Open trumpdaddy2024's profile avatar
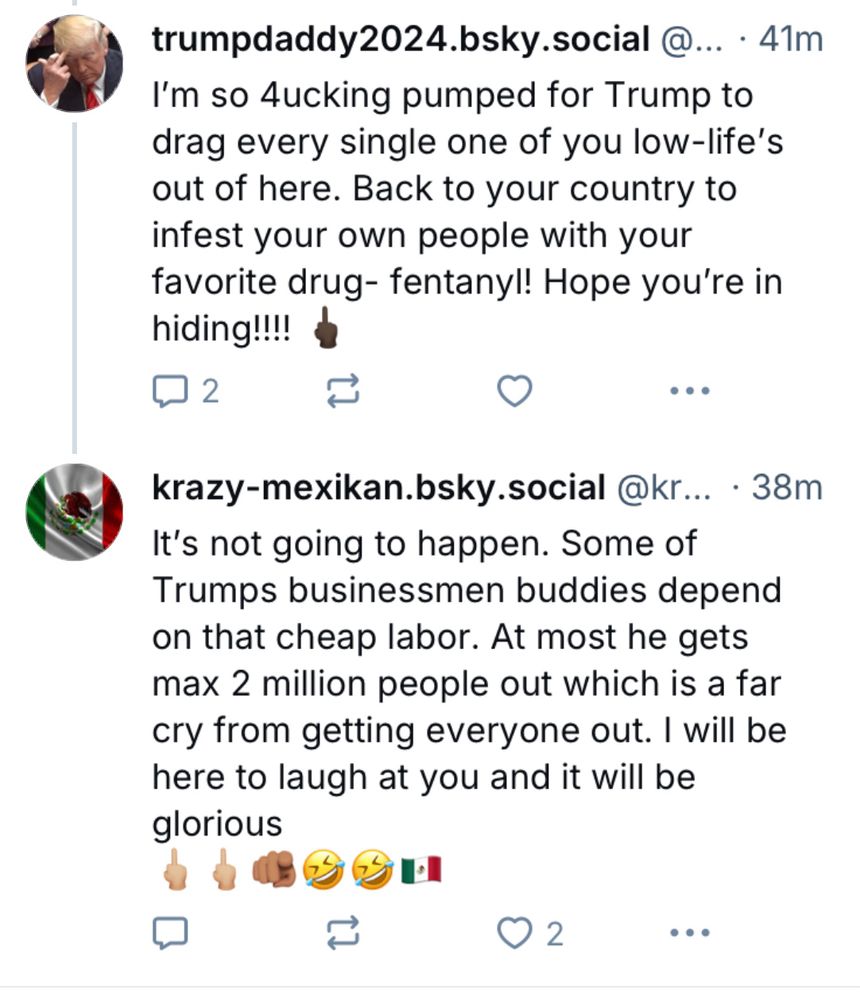 [x=74, y=63]
